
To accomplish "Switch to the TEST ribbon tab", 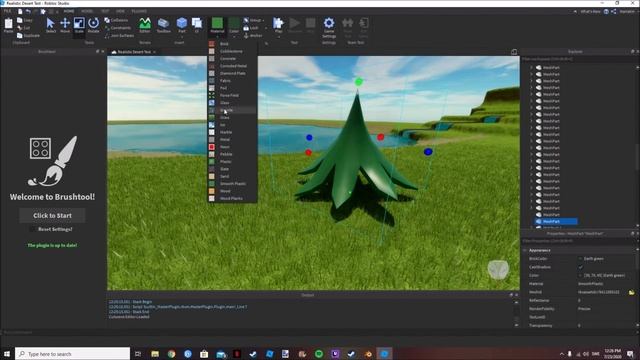I will [x=105, y=11].
